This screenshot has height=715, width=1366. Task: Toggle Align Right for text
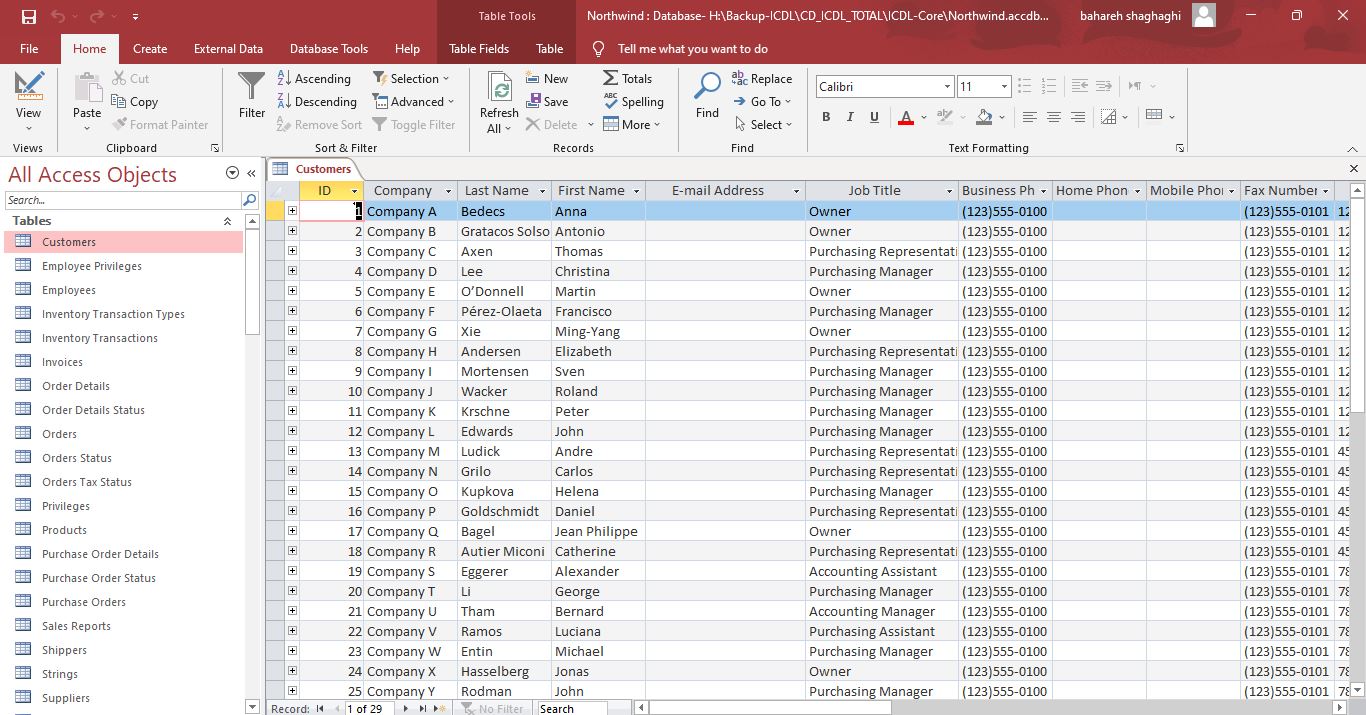point(1077,117)
